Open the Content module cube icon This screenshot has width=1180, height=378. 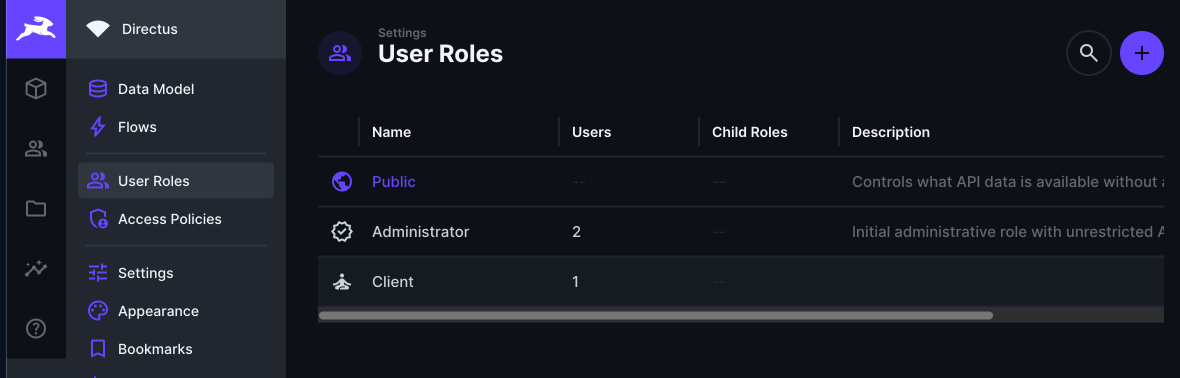35,90
